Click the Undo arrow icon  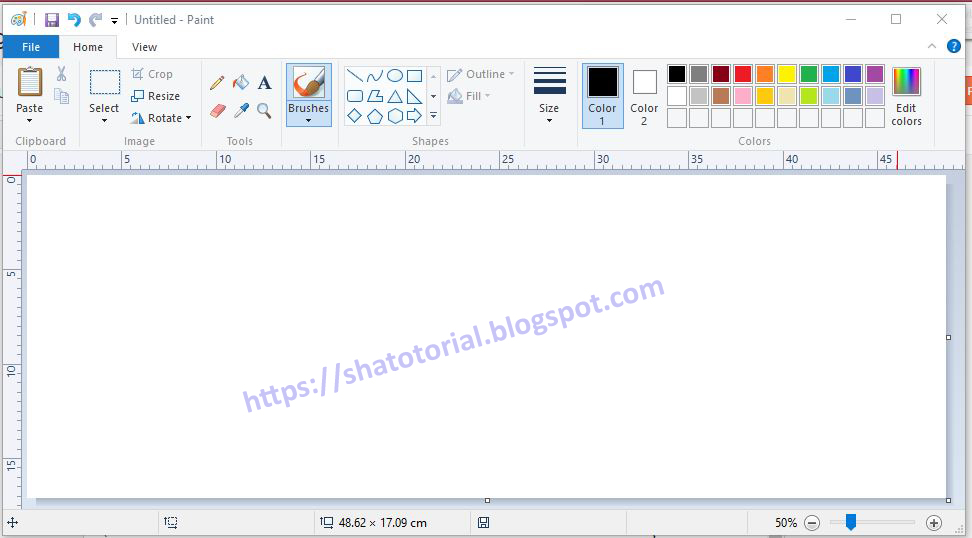tap(74, 20)
